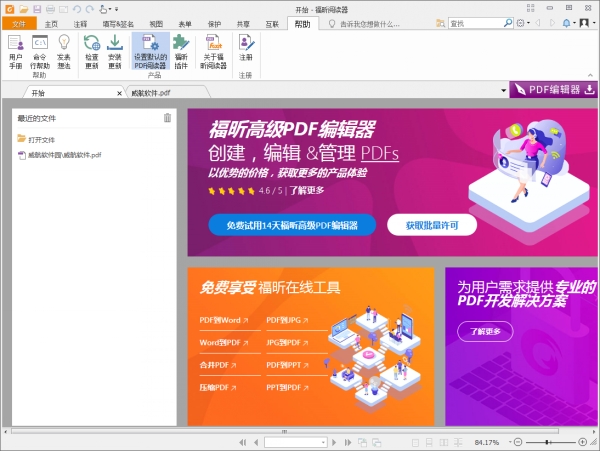Open the notification bell
The height and width of the screenshot is (451, 600).
(566, 23)
